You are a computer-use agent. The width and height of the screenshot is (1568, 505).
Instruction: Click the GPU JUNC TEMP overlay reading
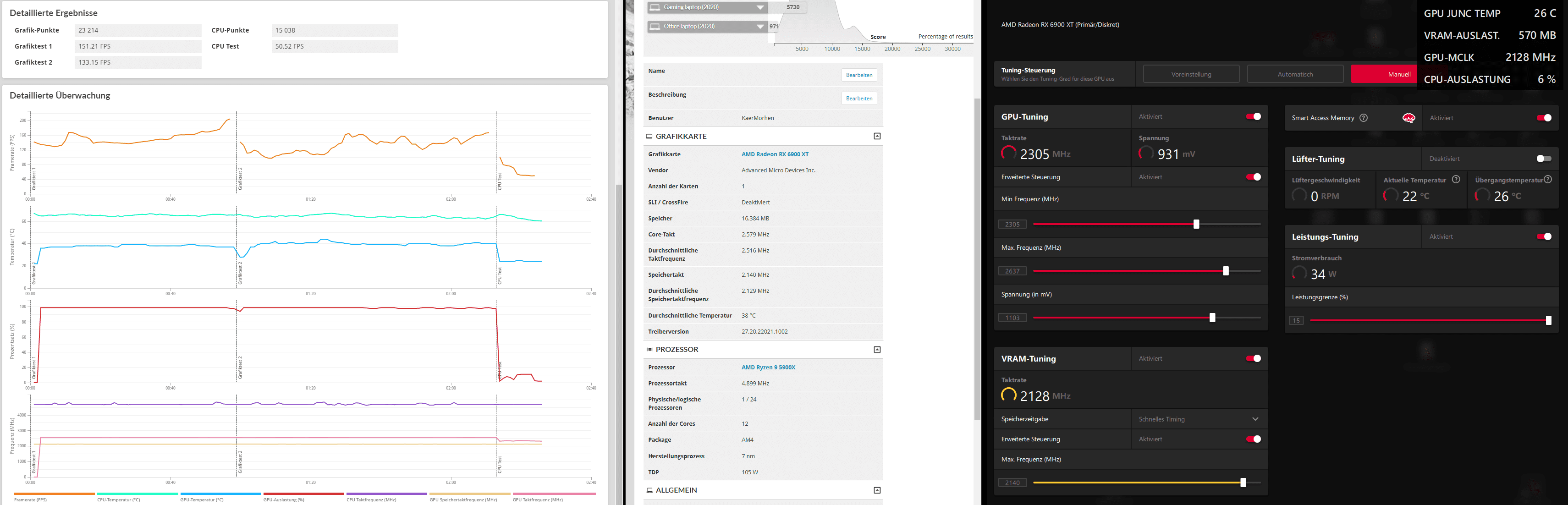click(1490, 13)
